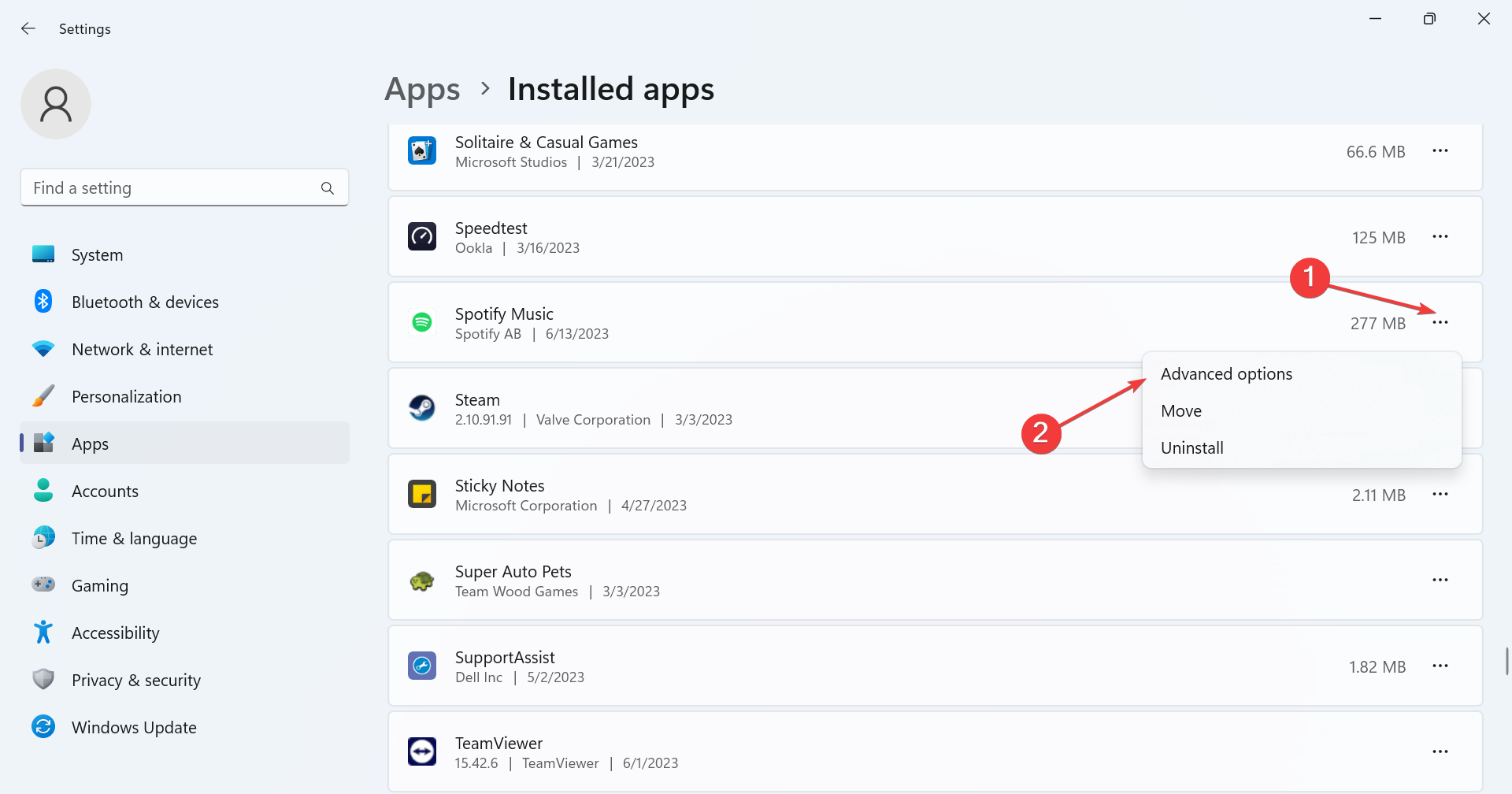Click the Speedtest app icon
The width and height of the screenshot is (1512, 794).
tap(422, 236)
